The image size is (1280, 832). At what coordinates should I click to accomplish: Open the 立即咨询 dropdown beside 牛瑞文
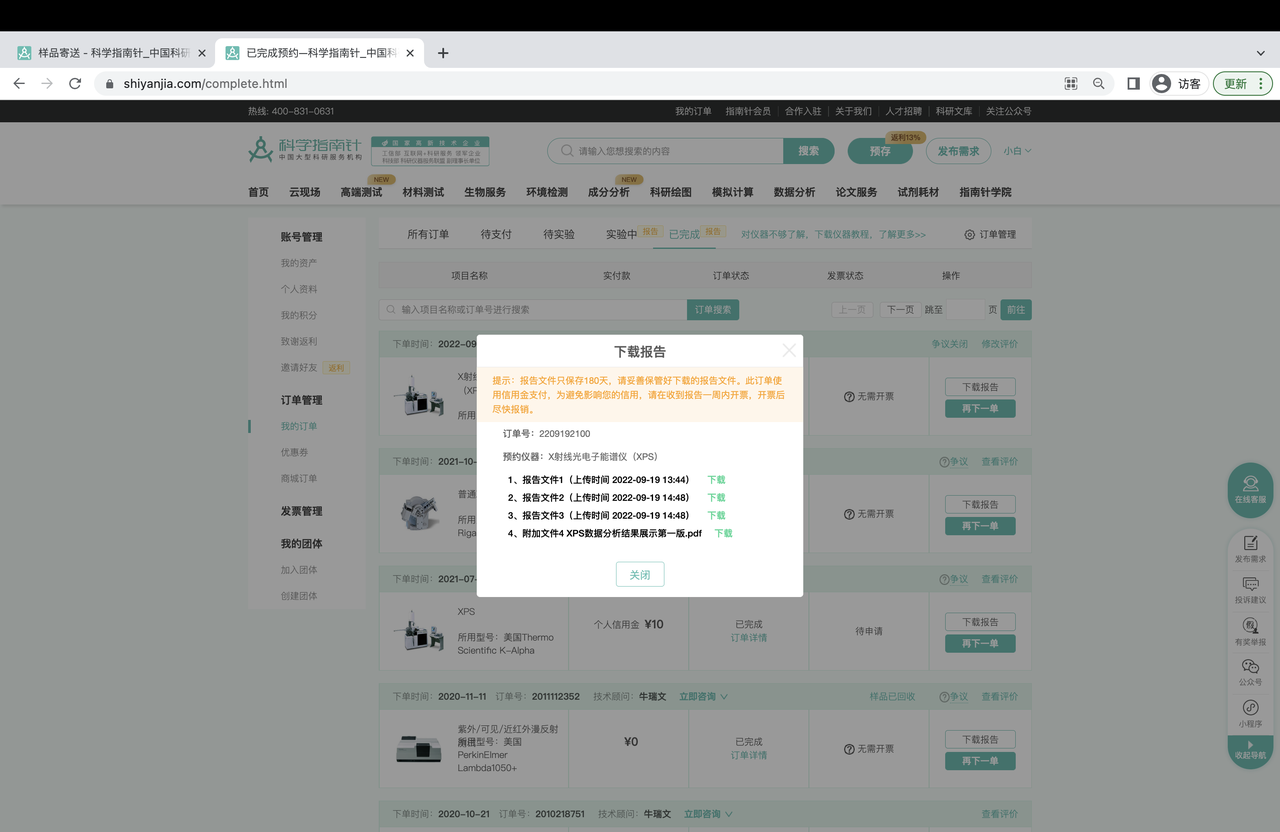pos(703,696)
